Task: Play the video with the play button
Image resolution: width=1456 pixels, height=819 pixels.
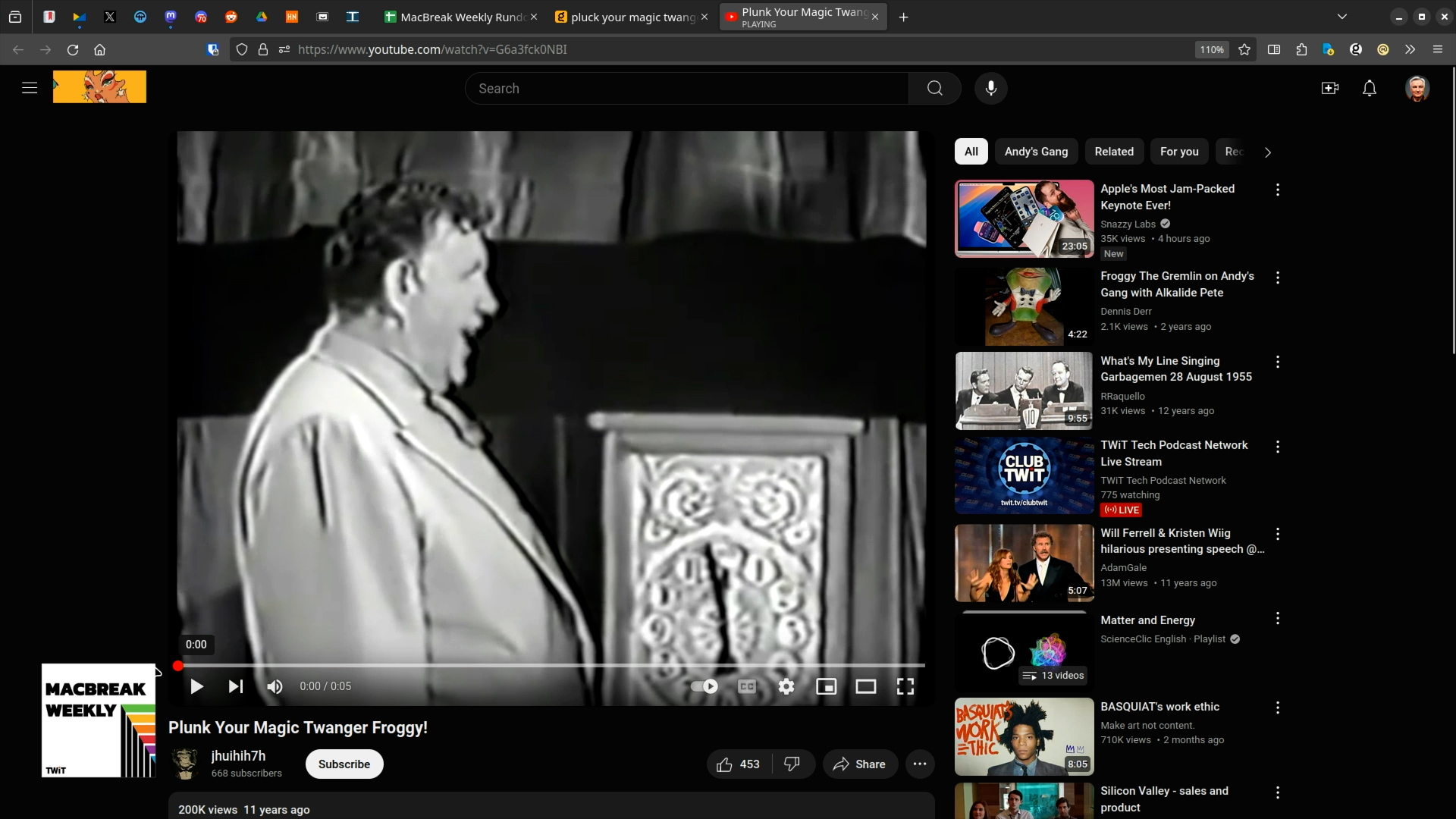Action: (x=196, y=686)
